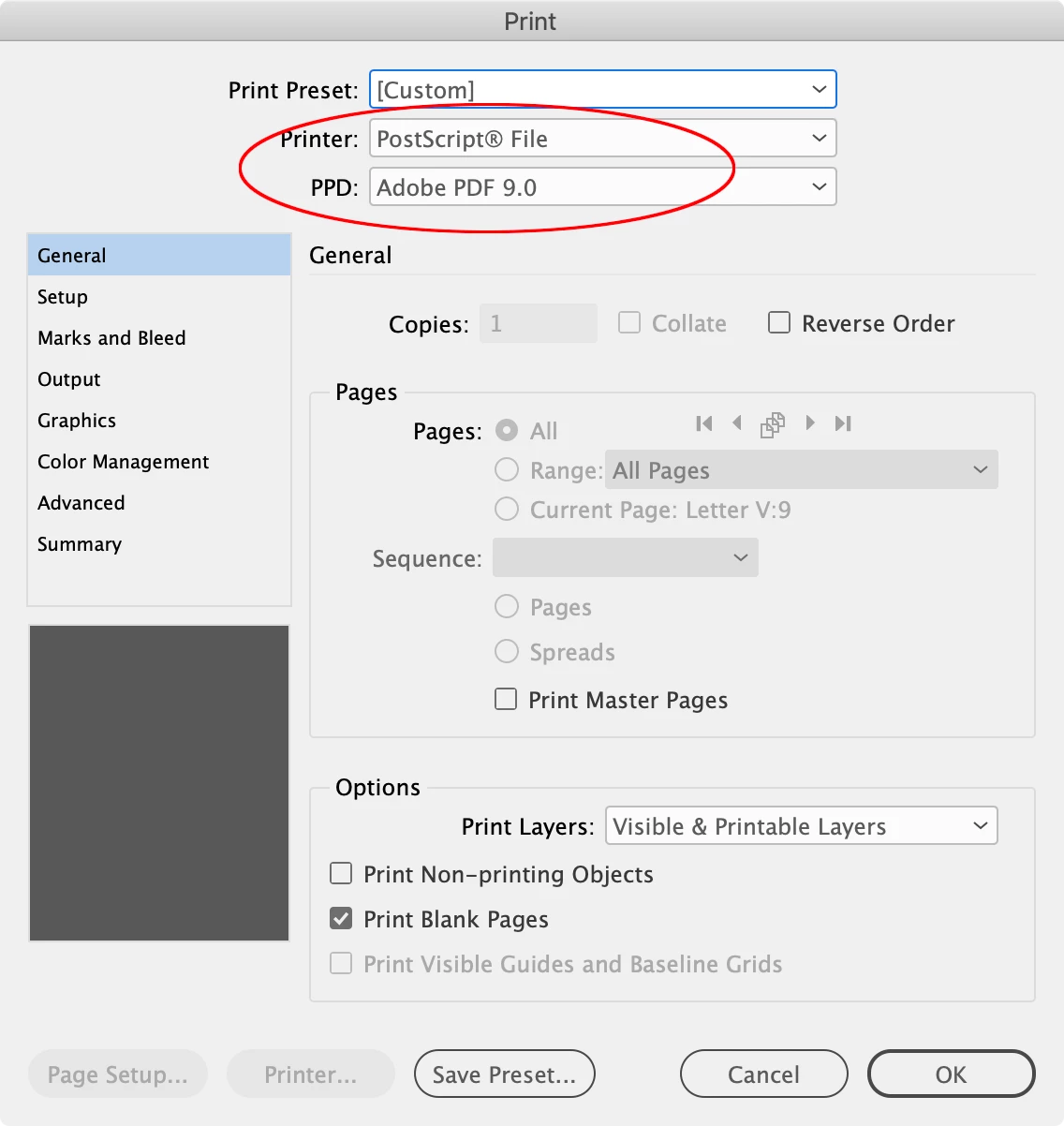The image size is (1064, 1126).
Task: Switch to the Setup category
Action: pyautogui.click(x=159, y=297)
